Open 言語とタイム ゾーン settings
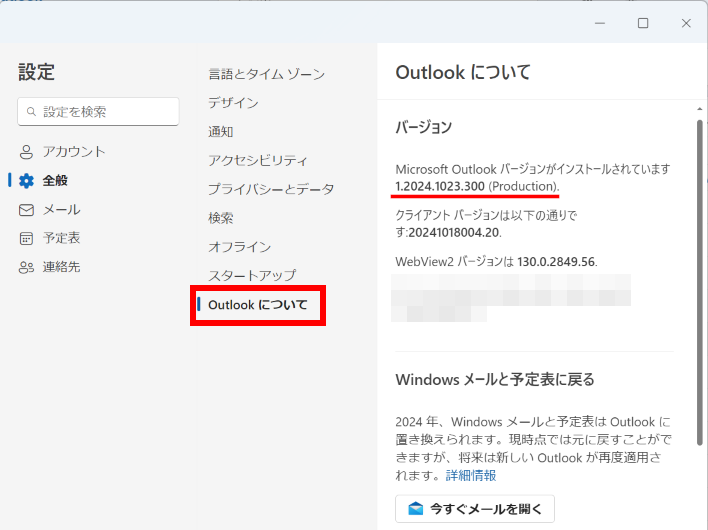Screen dimensions: 708x530 (266, 74)
